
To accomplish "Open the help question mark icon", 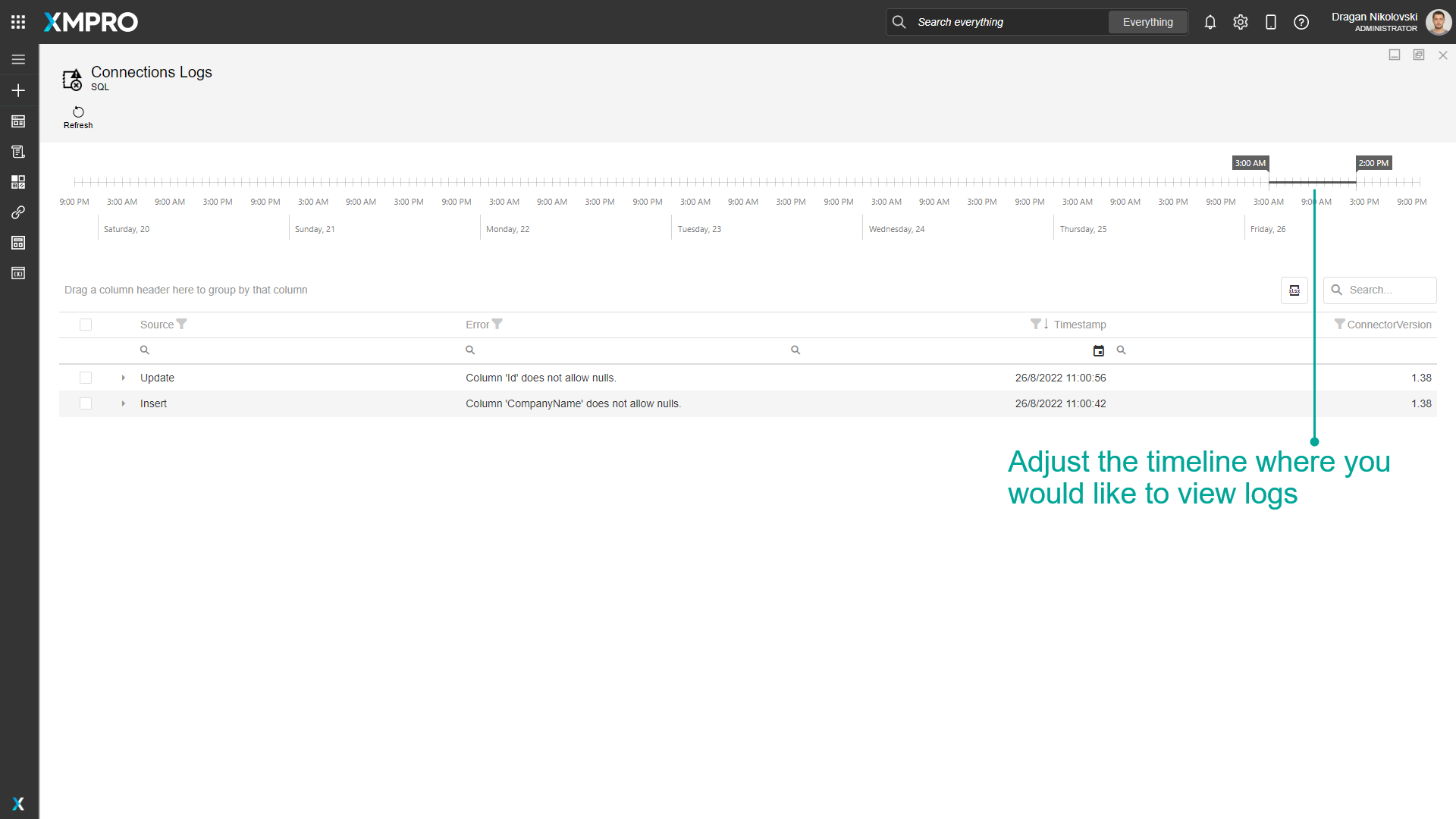I will (x=1301, y=22).
